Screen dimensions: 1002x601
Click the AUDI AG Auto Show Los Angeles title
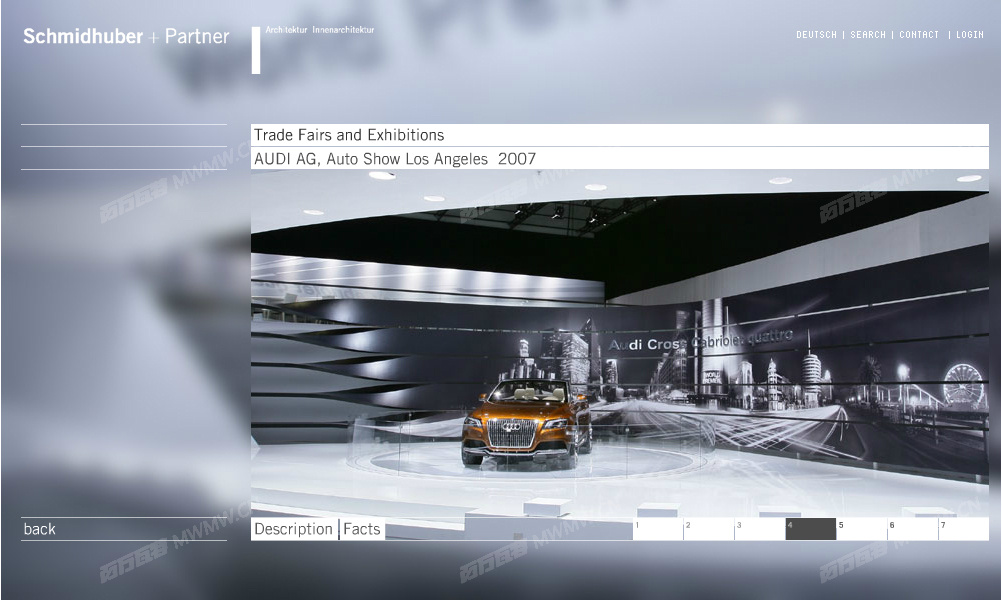point(395,159)
